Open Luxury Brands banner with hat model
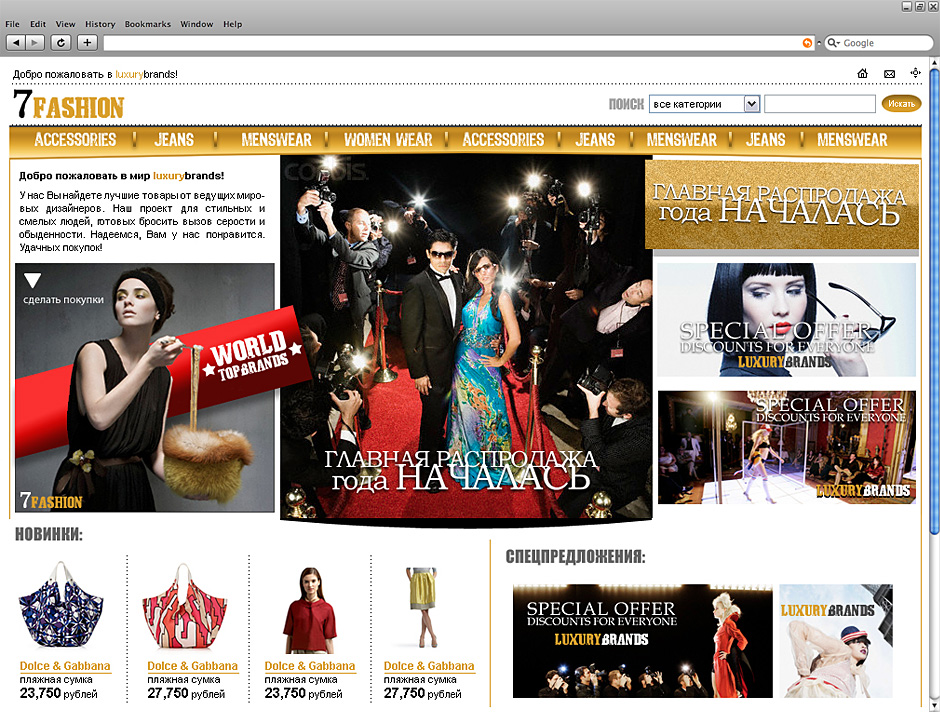The height and width of the screenshot is (712, 940). 836,641
